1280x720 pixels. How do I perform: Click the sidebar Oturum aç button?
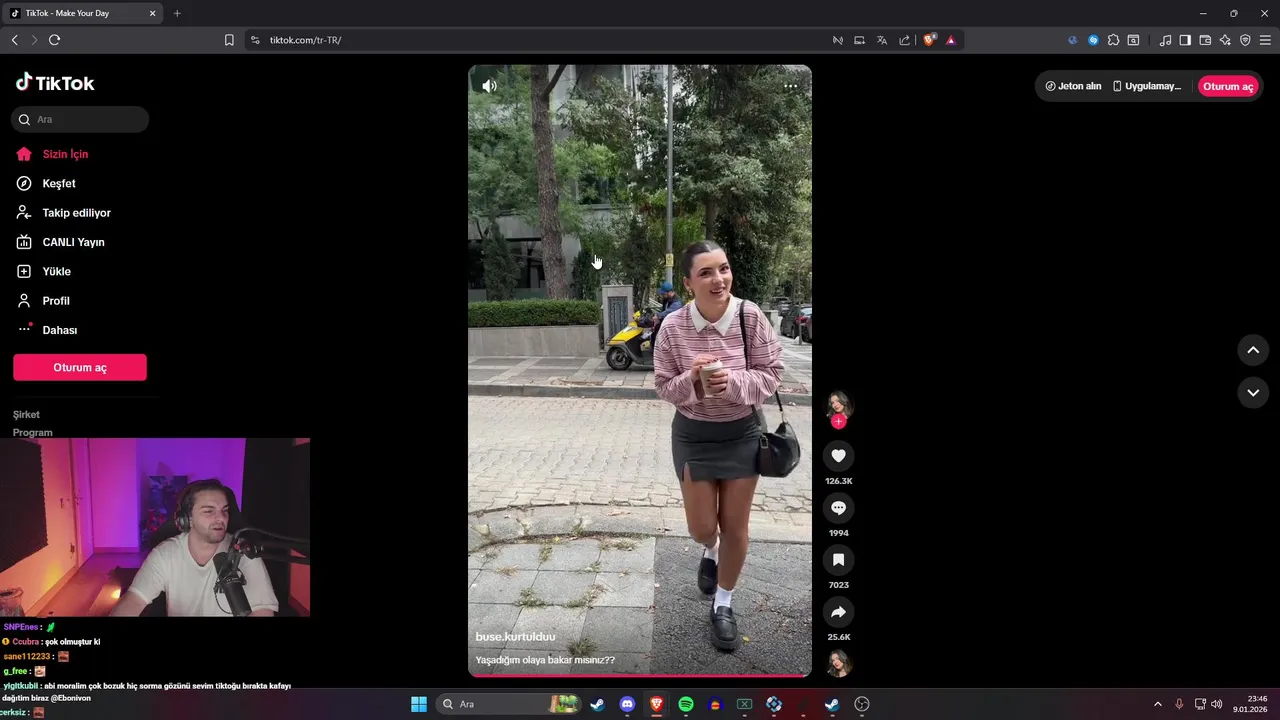80,367
